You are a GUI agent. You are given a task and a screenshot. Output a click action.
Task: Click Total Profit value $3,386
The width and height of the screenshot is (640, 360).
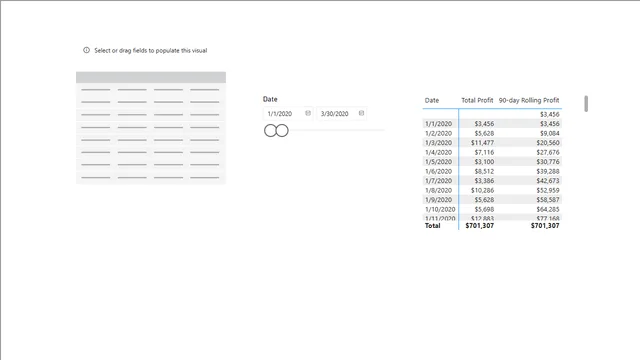[x=484, y=181]
